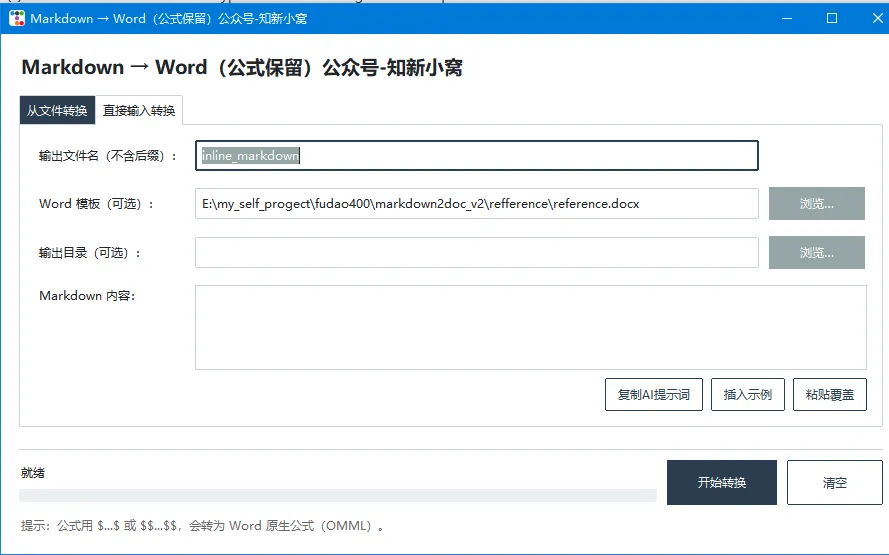Screen dimensions: 889x555
Task: Close the Markdown → Word window
Action: tap(877, 18)
